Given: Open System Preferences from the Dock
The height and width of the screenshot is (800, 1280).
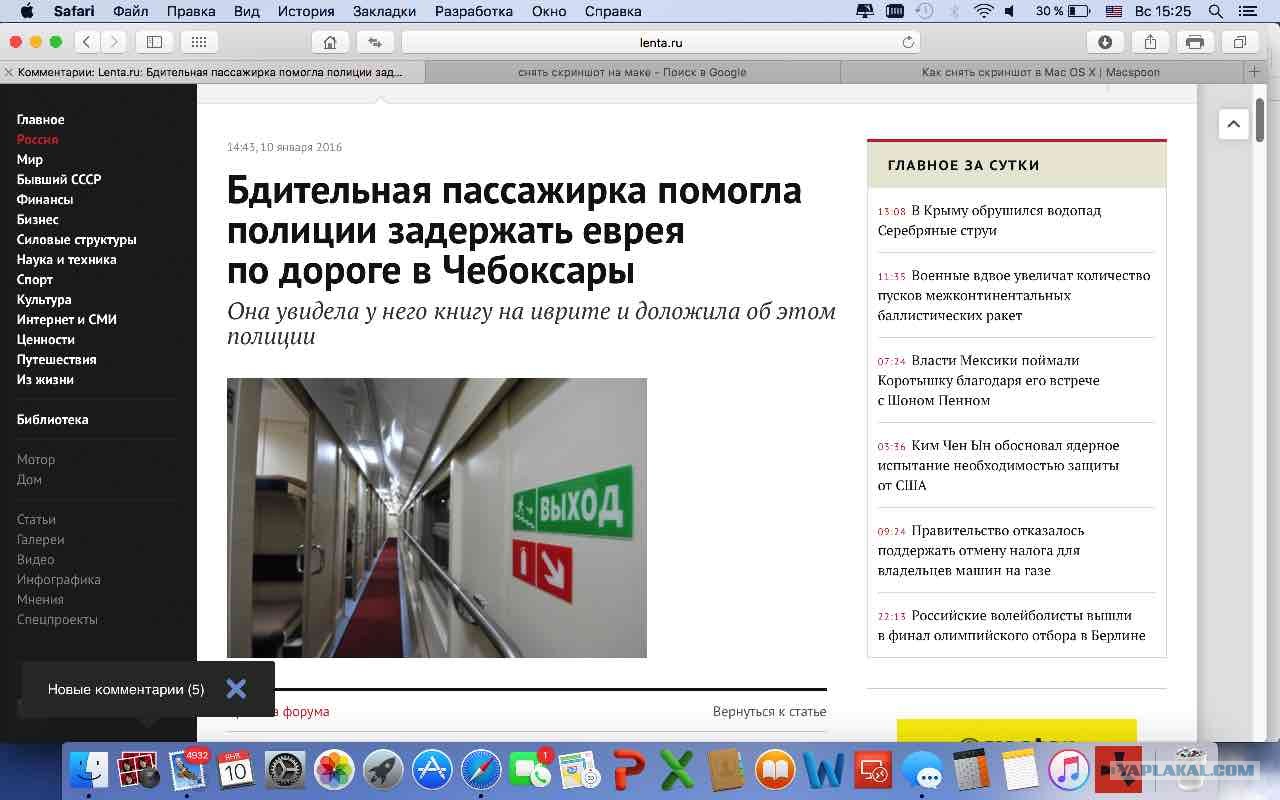Looking at the screenshot, I should [285, 769].
